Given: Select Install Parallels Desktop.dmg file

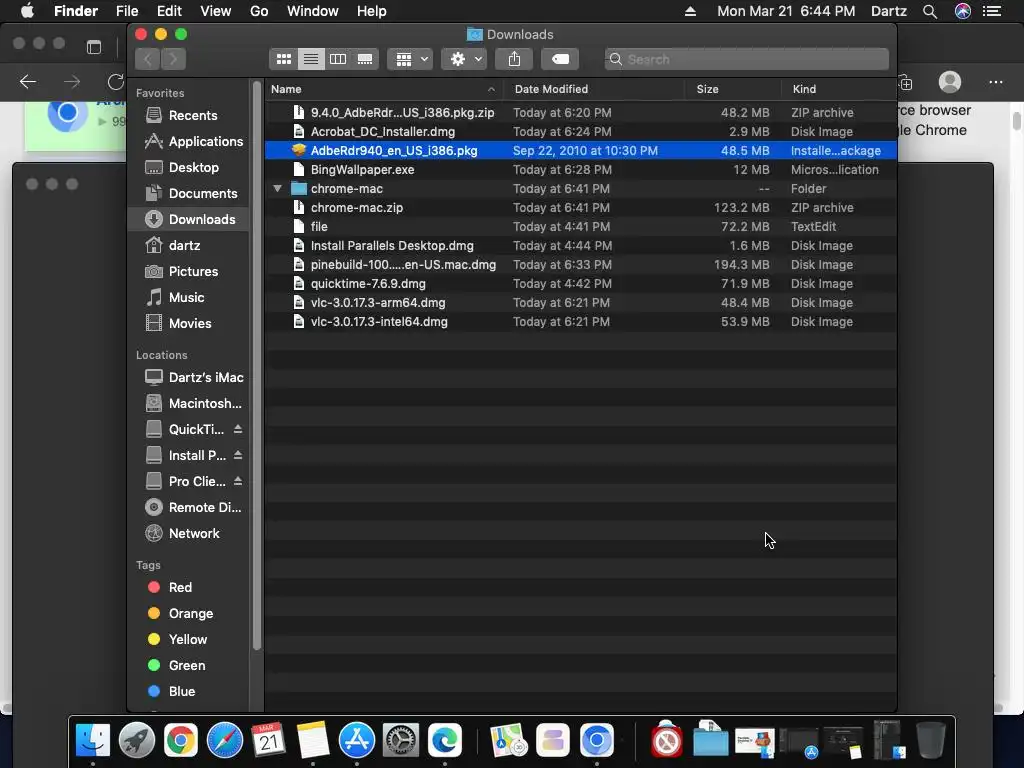Looking at the screenshot, I should 581,246.
